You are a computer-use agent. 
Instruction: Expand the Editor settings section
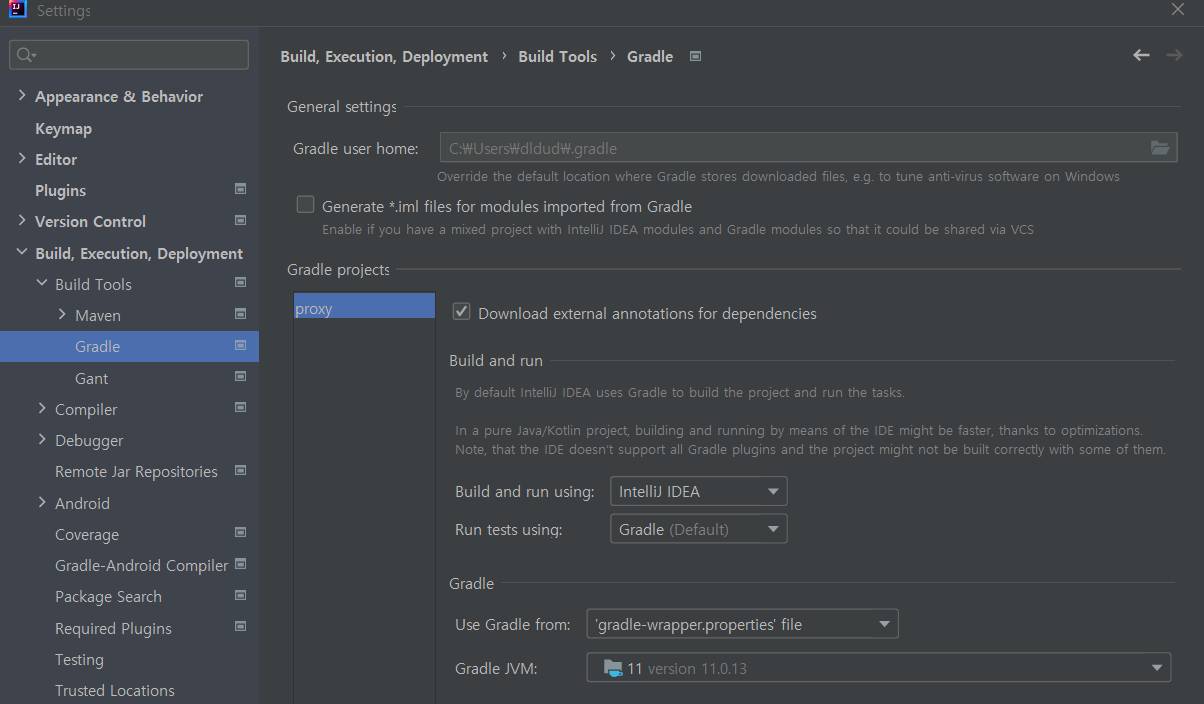coord(22,158)
